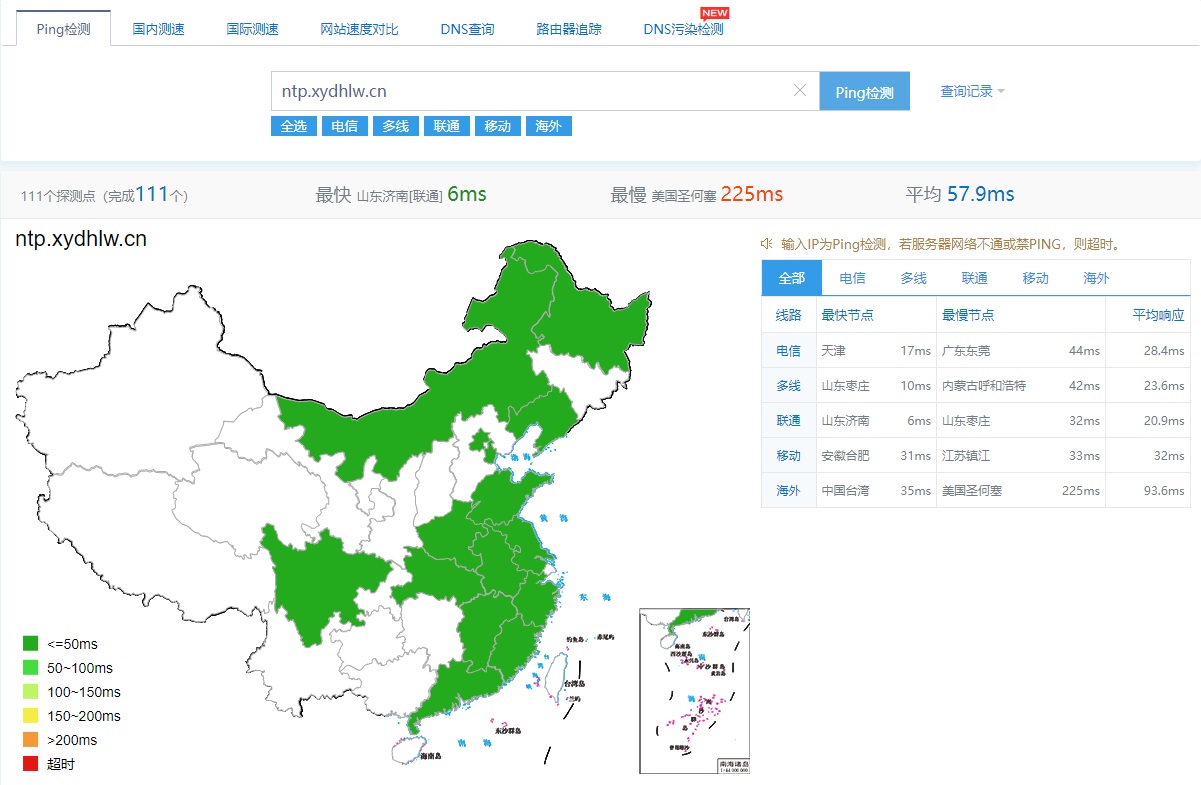The width and height of the screenshot is (1201, 785).
Task: Click the 最快节点 column header
Action: coord(848,315)
